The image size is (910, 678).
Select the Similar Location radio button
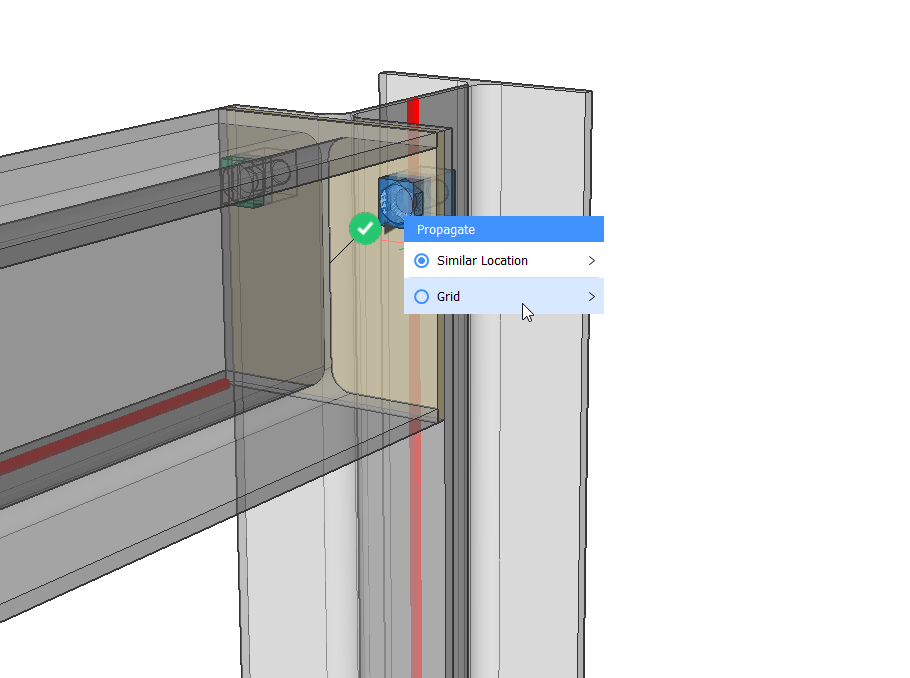[421, 261]
